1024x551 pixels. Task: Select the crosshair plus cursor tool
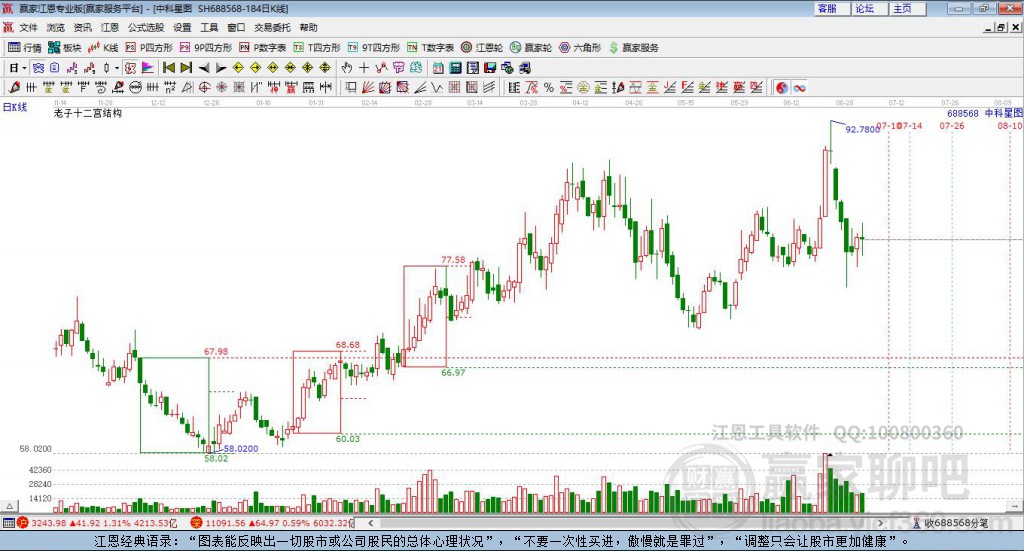[364, 68]
